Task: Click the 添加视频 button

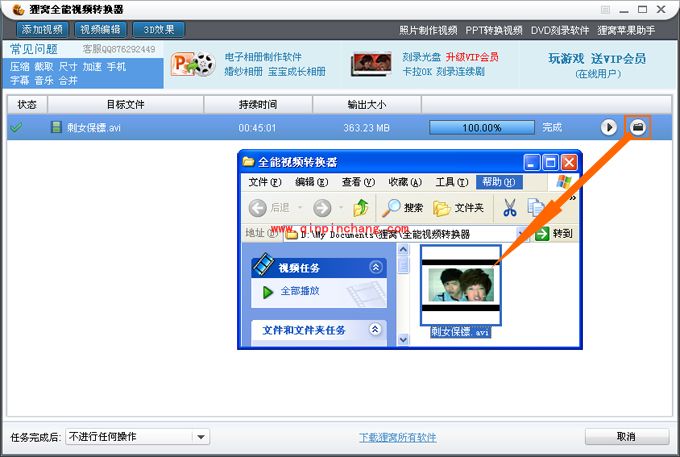Action: coord(42,29)
